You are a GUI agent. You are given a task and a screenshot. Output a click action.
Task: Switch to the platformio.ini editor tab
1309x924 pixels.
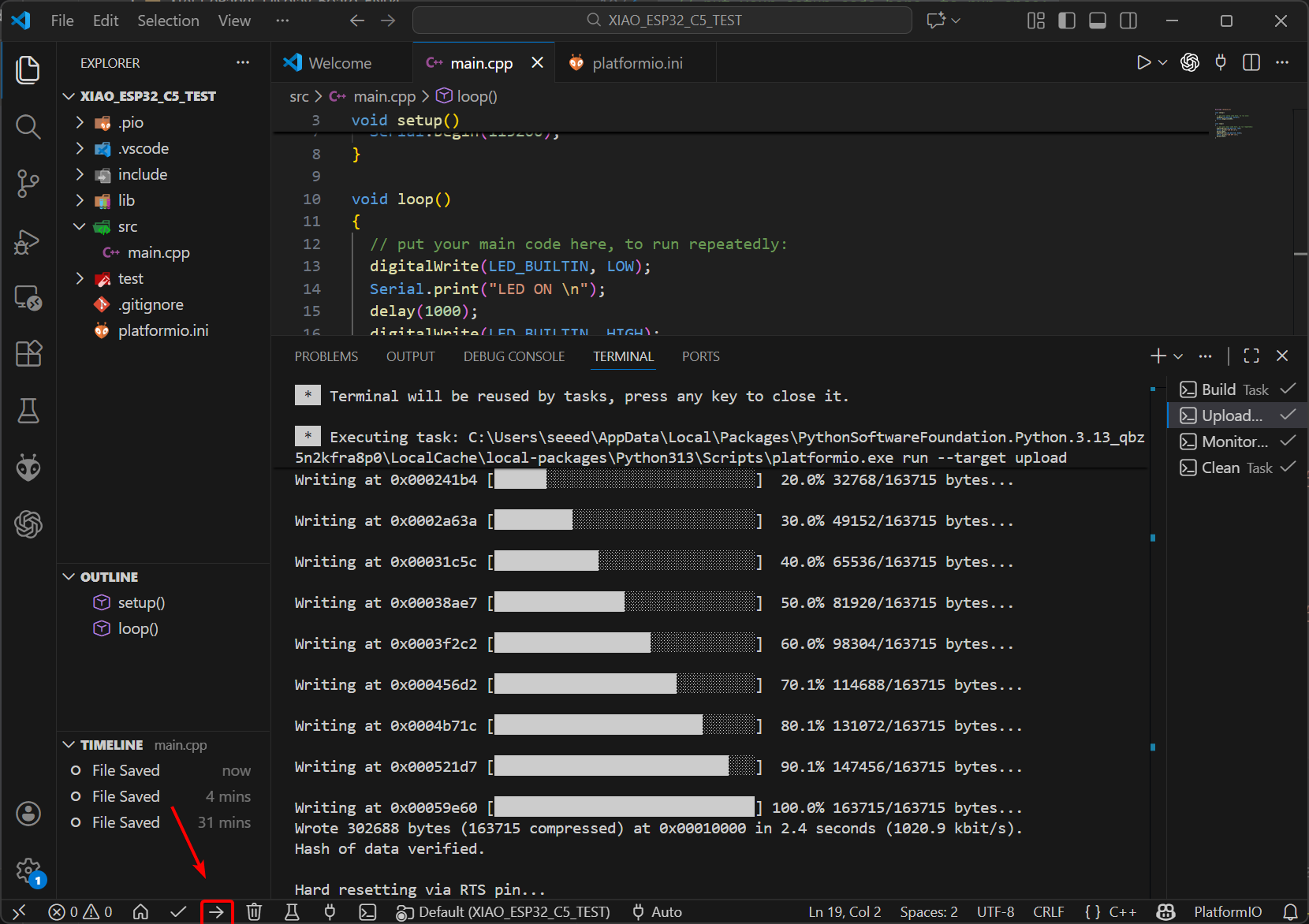pyautogui.click(x=636, y=63)
